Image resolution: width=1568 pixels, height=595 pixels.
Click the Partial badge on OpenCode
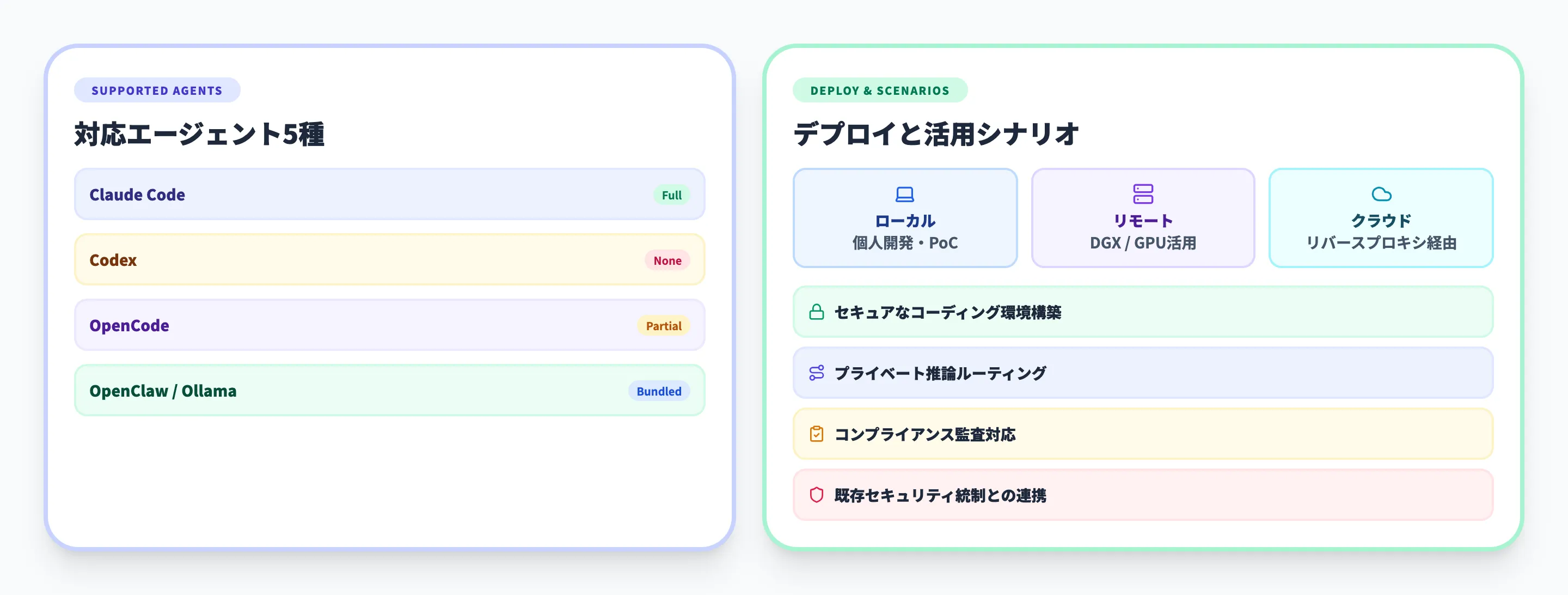point(664,326)
